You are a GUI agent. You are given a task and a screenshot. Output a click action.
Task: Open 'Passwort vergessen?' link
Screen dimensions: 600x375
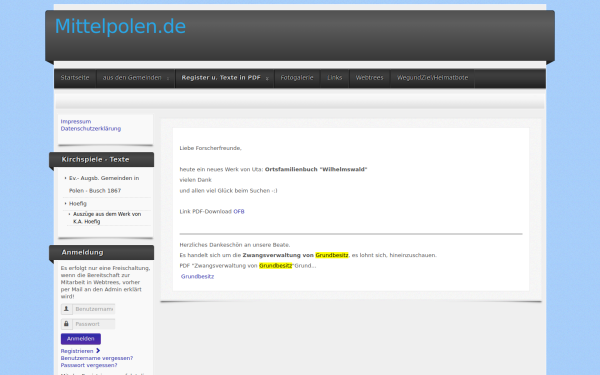point(89,365)
